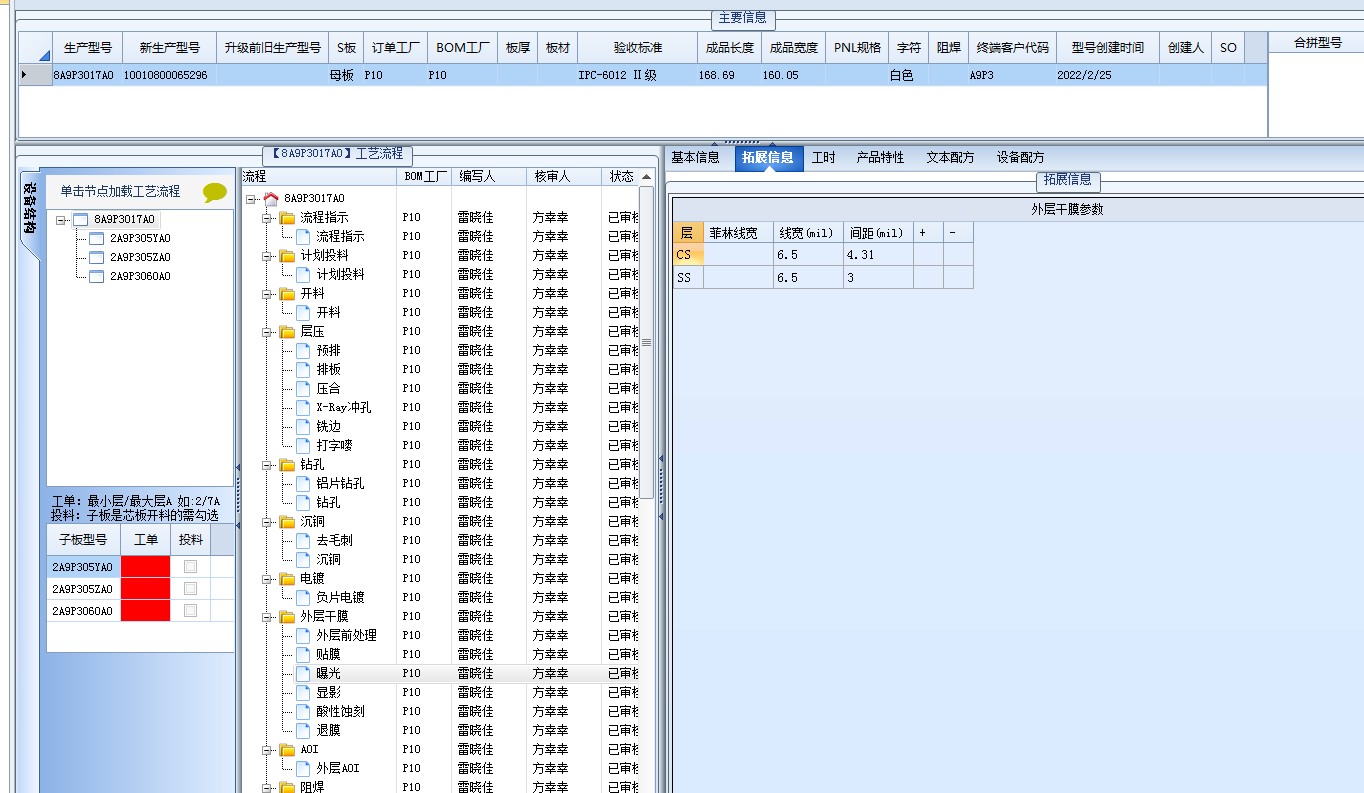This screenshot has width=1364, height=793.
Task: Click the 电镀 folder icon
Action: pyautogui.click(x=288, y=579)
